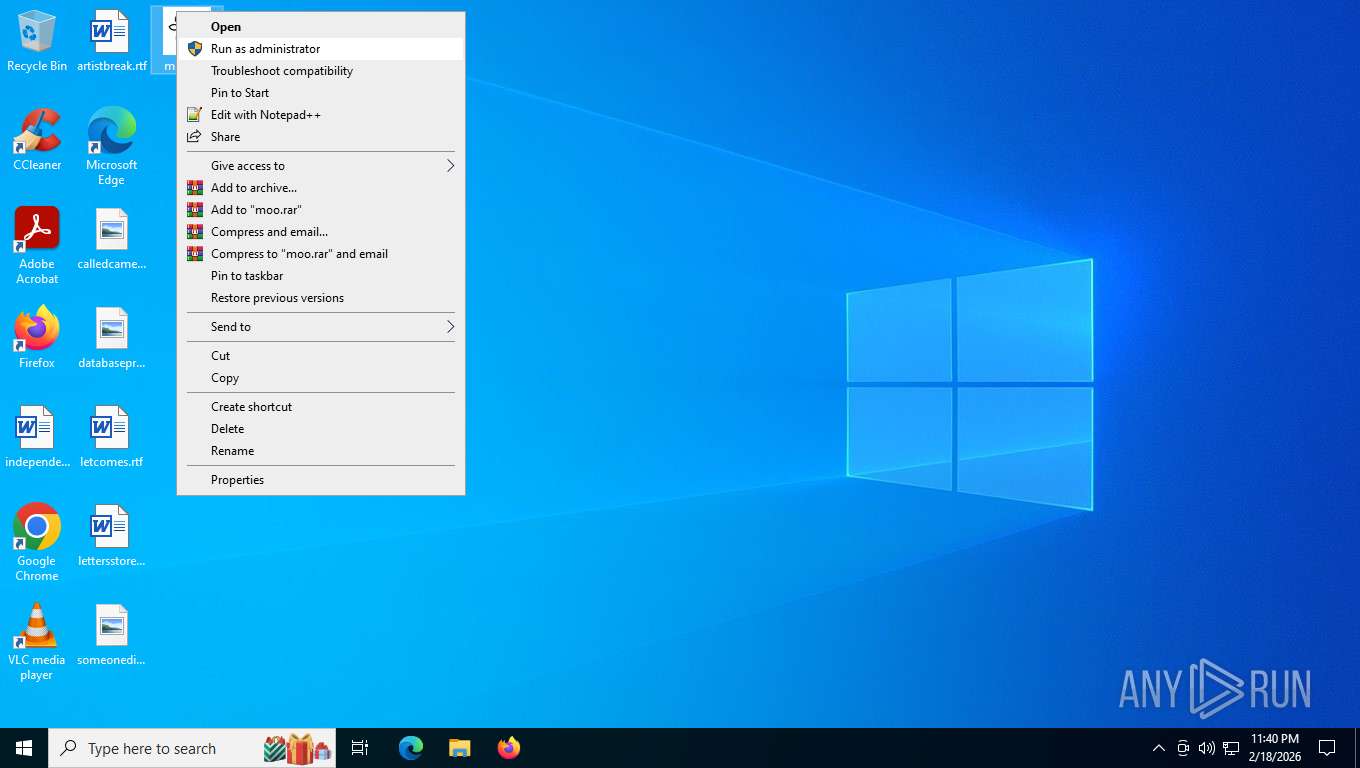This screenshot has height=768, width=1360.
Task: Choose Pin to Start
Action: 321,93
